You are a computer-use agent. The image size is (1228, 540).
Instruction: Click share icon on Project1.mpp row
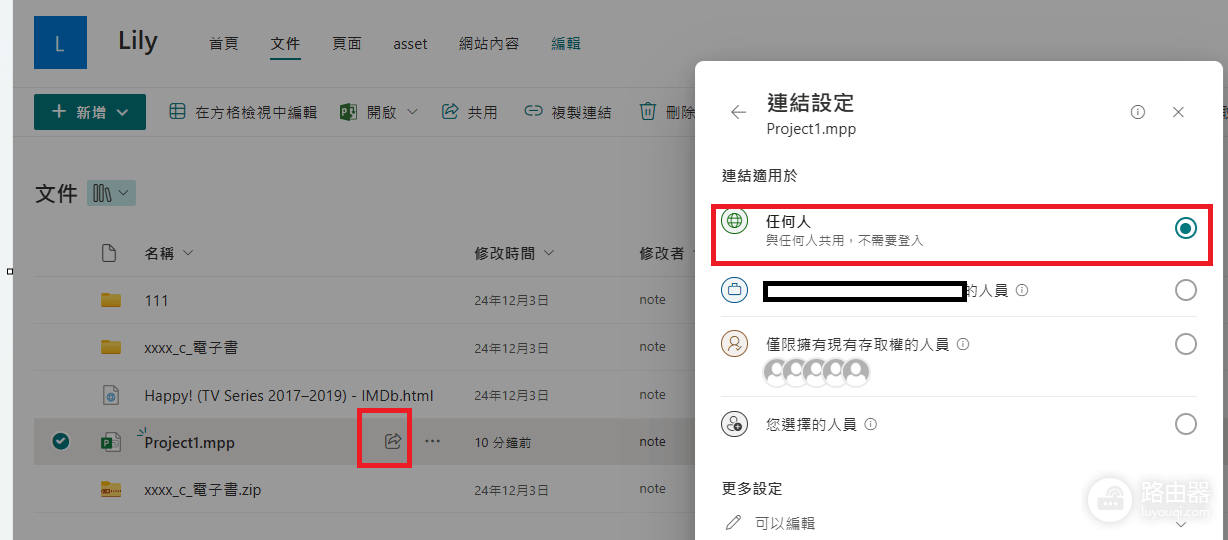click(x=393, y=441)
